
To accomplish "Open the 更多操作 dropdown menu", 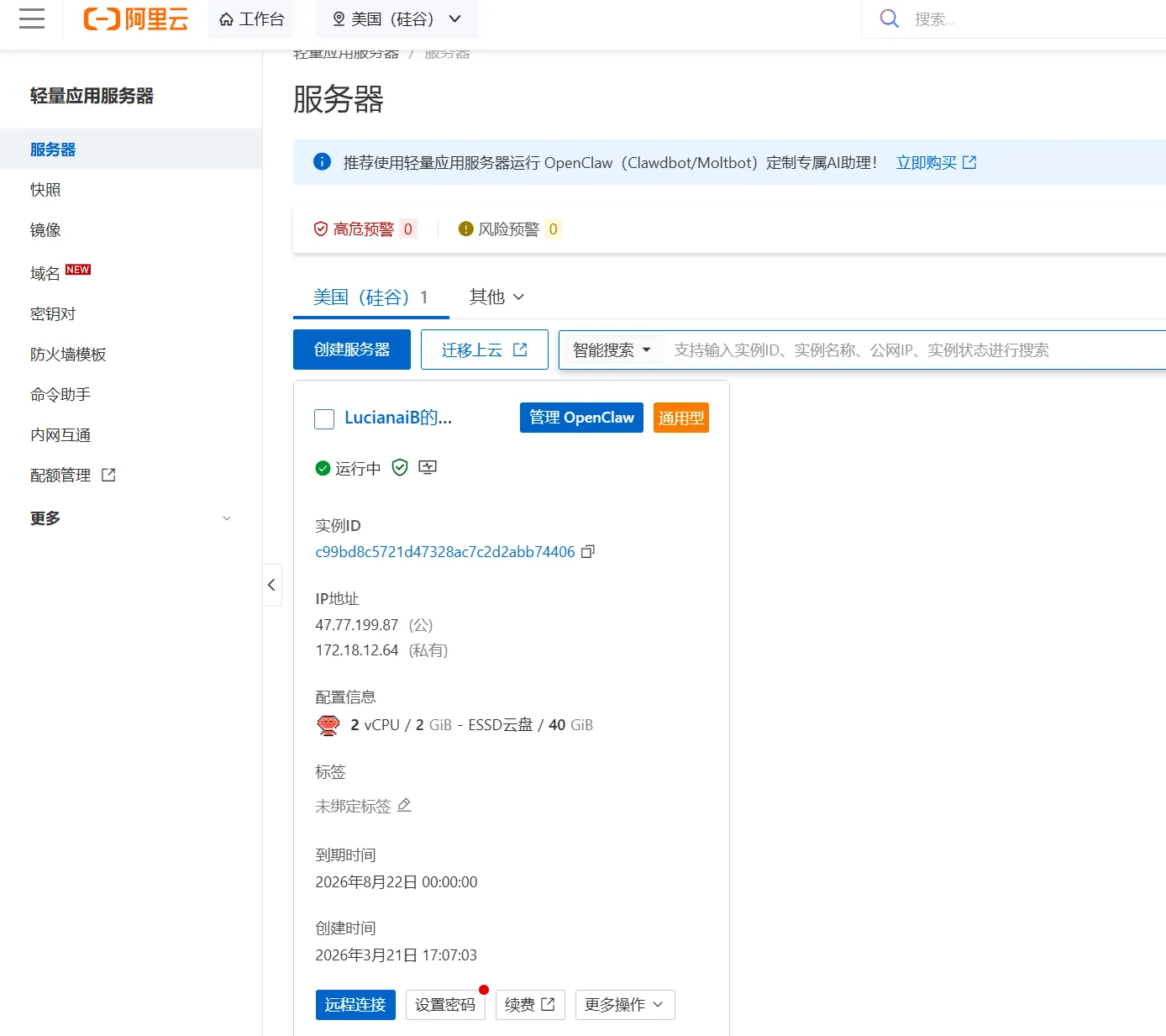I will click(625, 1005).
